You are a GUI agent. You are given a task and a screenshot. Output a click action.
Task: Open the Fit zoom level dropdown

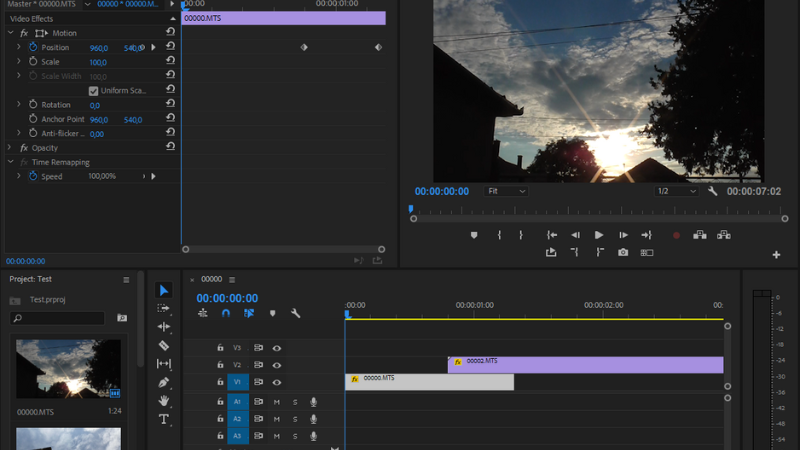(x=506, y=191)
